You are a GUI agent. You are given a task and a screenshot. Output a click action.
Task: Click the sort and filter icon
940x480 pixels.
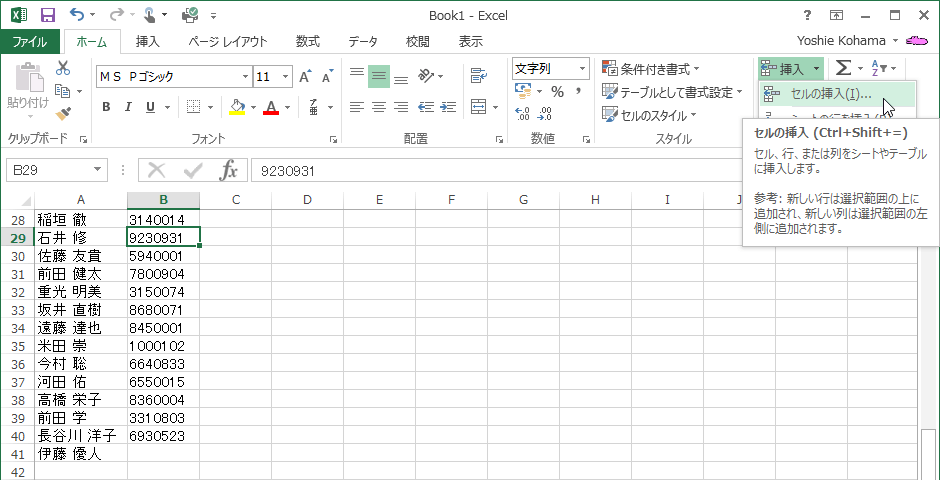879,68
